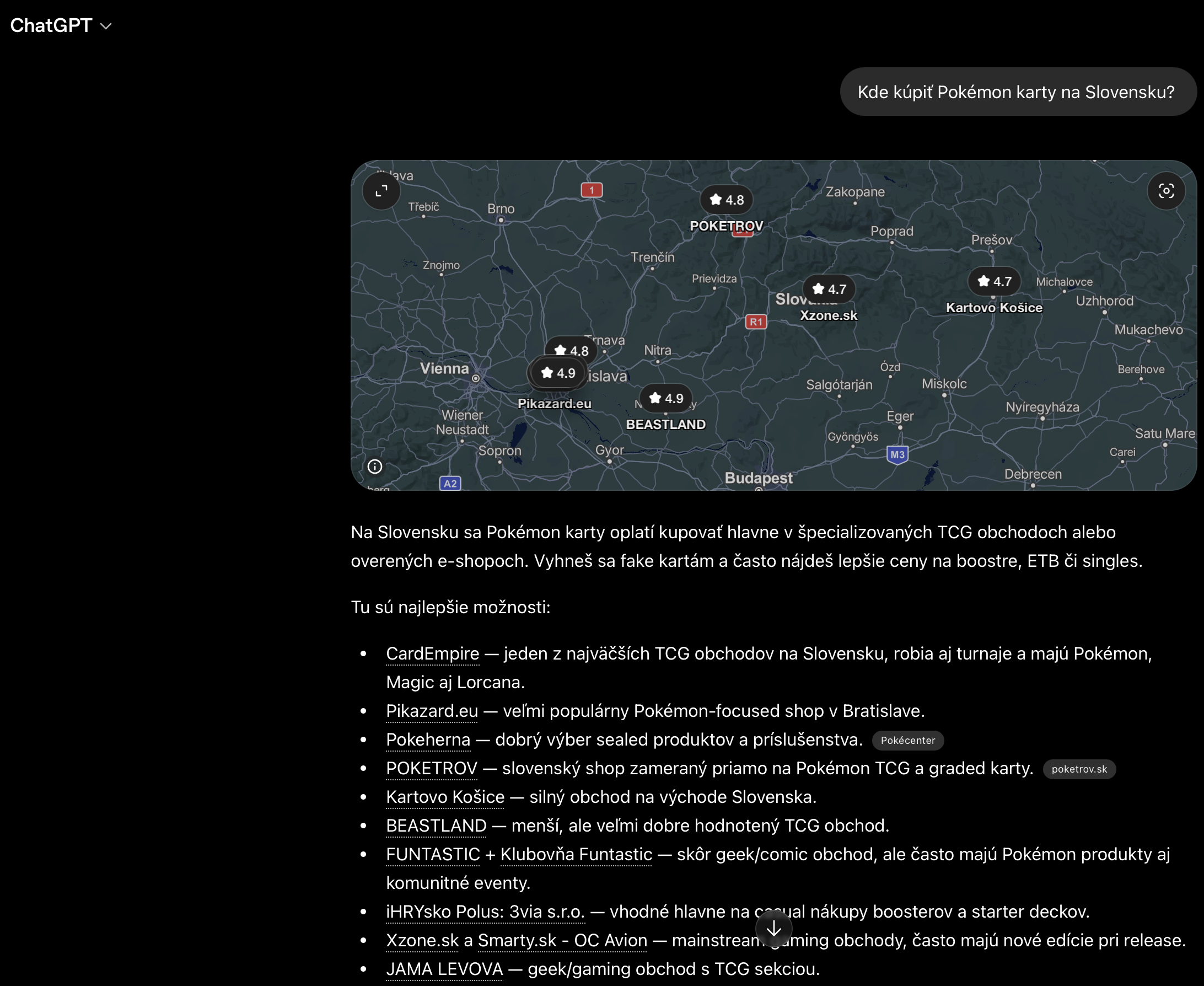Click the Pikazard.eu label on the map
This screenshot has width=1204, height=986.
[x=555, y=403]
